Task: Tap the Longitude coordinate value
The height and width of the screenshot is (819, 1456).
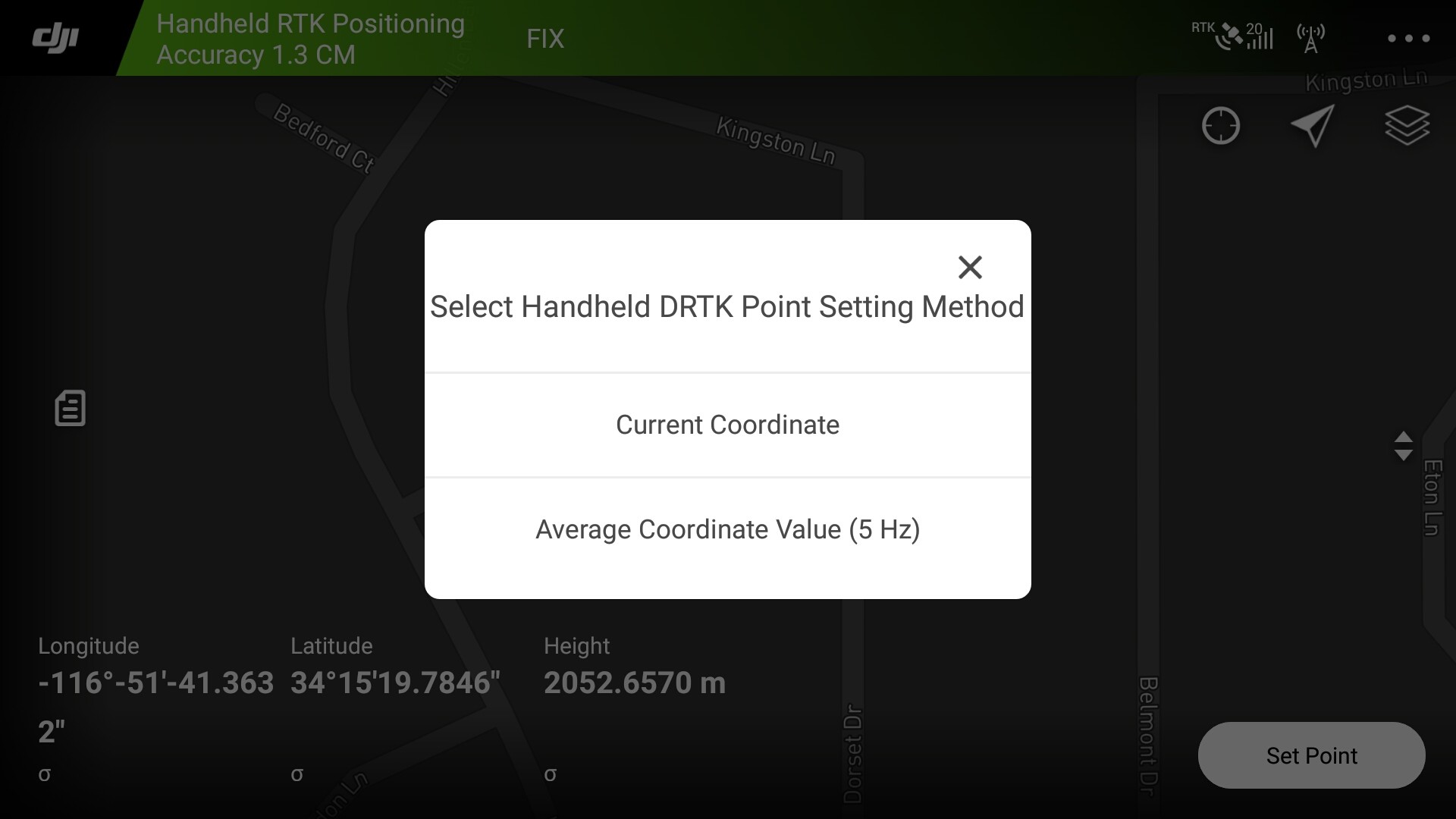Action: (x=155, y=682)
